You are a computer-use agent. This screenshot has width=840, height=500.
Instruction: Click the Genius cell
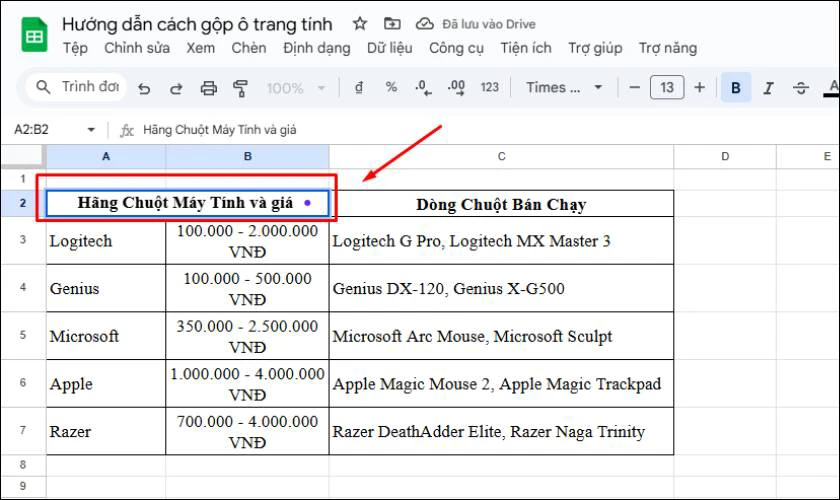click(x=106, y=288)
